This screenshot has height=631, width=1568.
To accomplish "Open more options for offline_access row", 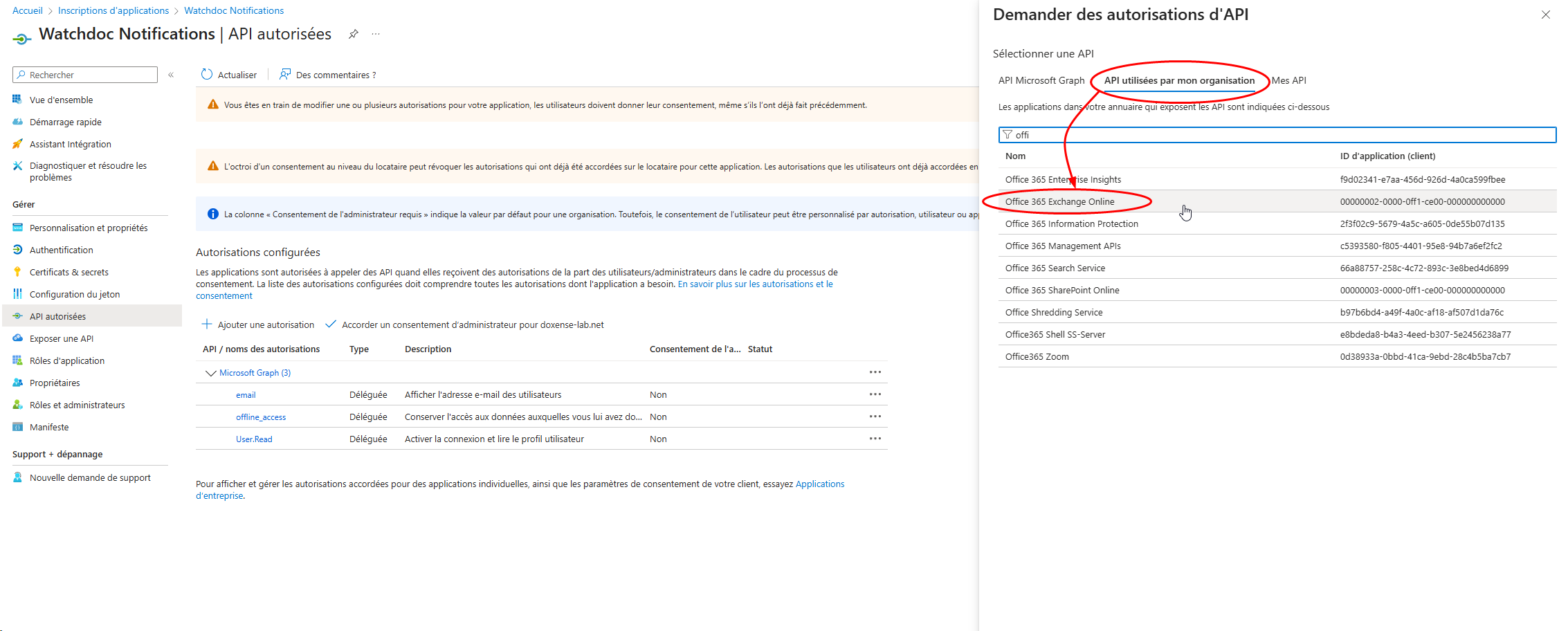I will (x=875, y=417).
